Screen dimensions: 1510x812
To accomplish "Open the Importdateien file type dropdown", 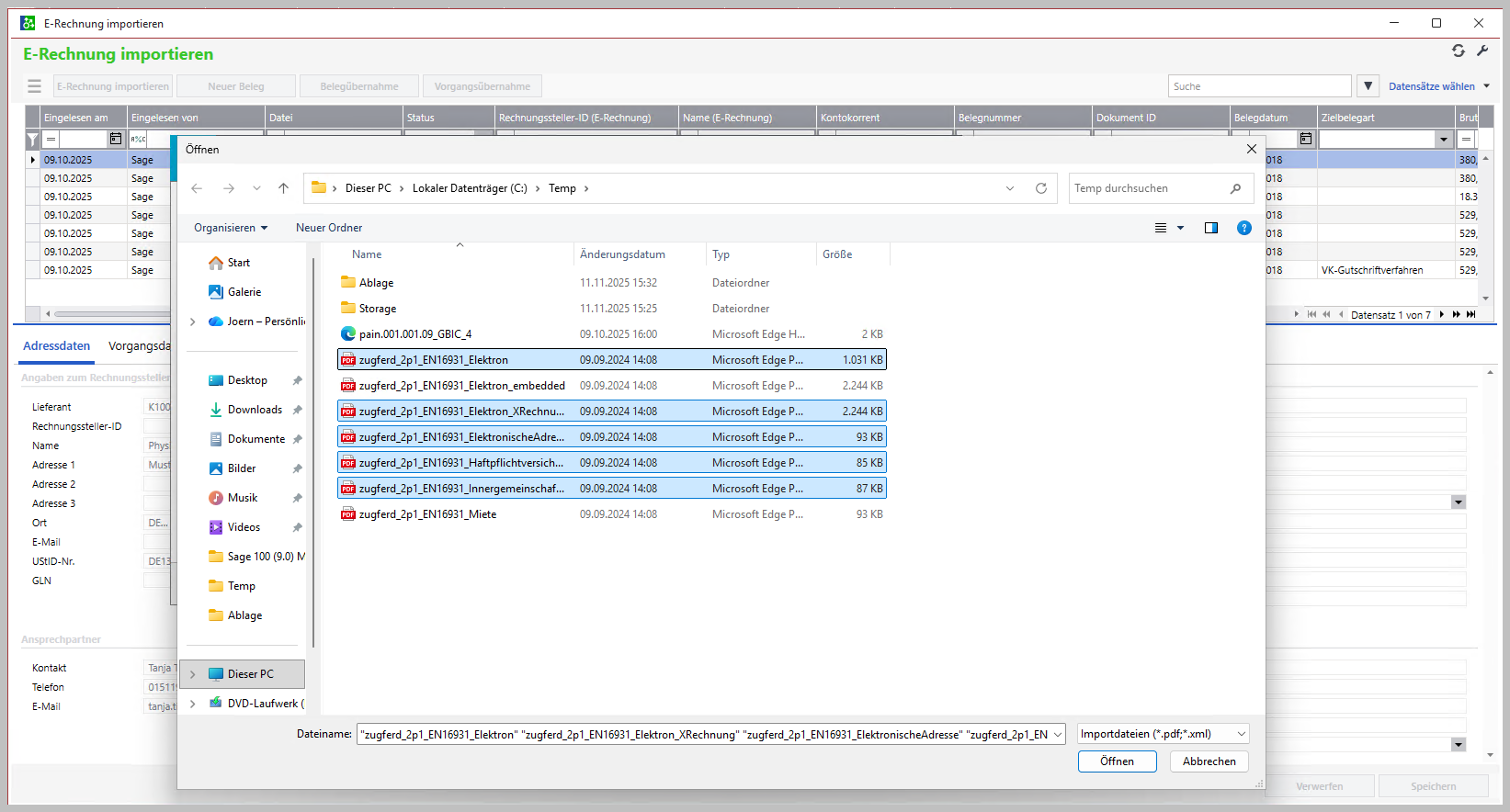I will point(1163,734).
